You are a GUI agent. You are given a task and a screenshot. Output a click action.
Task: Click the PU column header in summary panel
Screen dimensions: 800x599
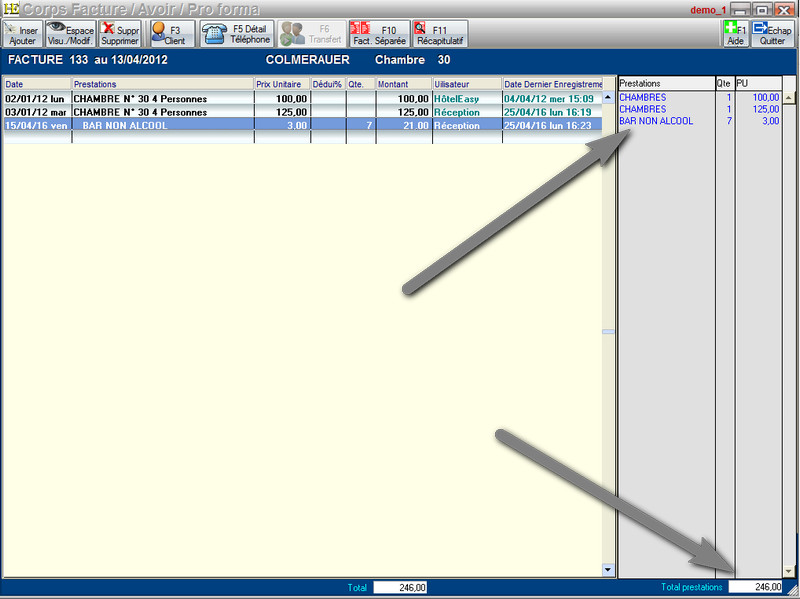click(x=759, y=83)
